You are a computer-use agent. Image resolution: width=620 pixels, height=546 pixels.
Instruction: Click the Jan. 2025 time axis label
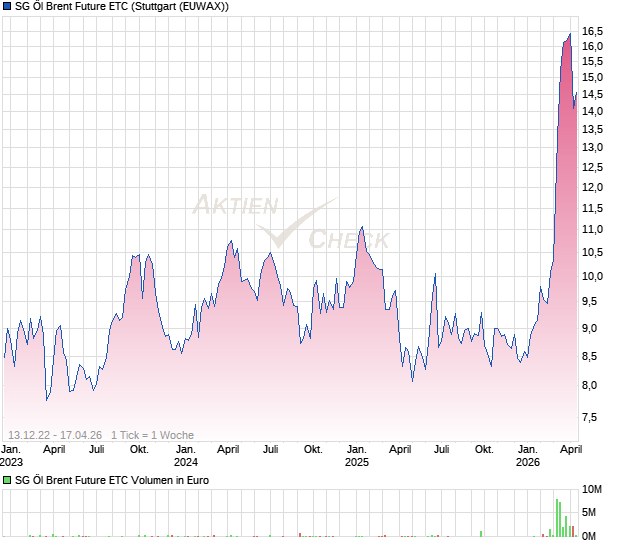point(357,456)
